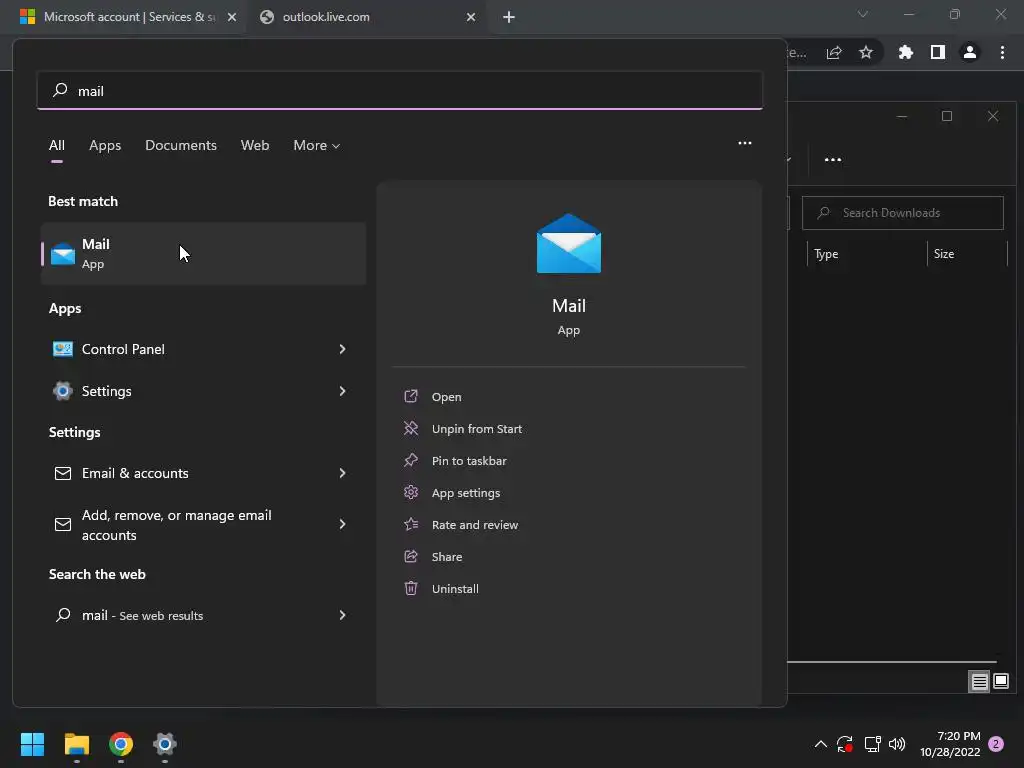
Task: Expand Add, remove, or manage email accounts chevron
Action: tap(342, 524)
